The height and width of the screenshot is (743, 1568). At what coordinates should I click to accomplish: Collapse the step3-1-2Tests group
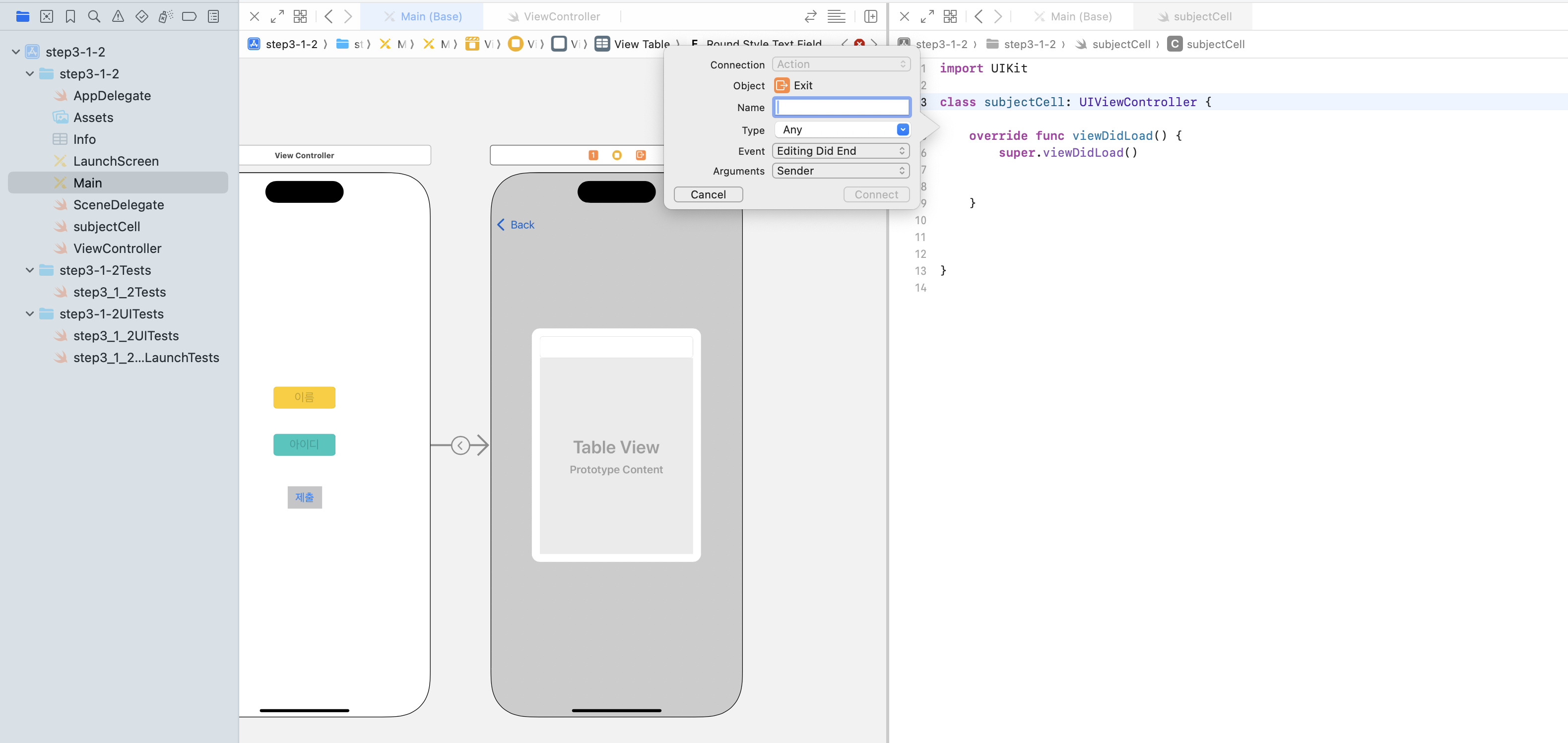tap(30, 270)
